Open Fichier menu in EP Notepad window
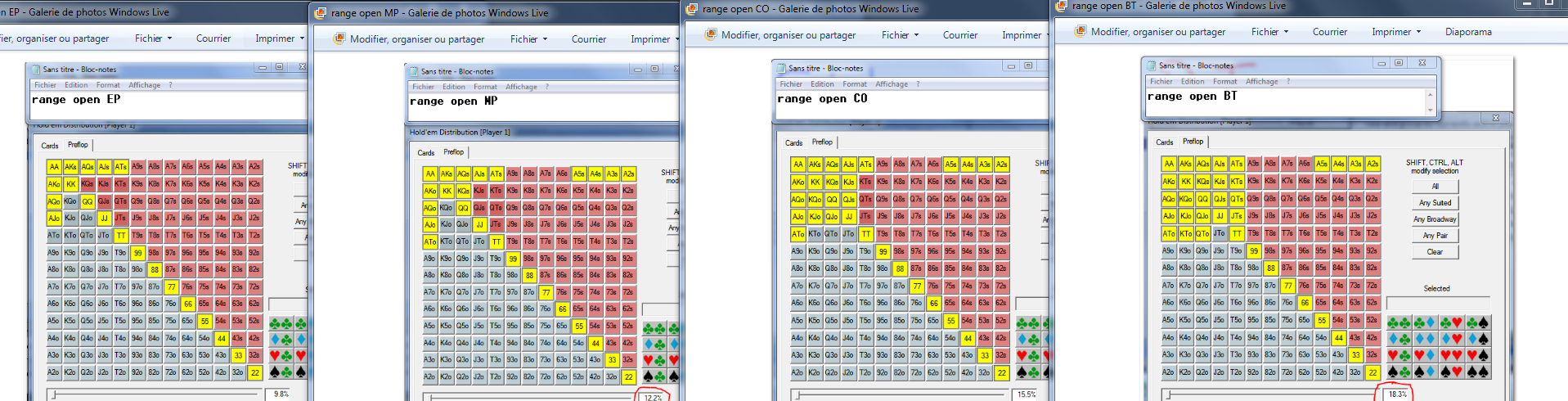This screenshot has height=401, width=1568. (45, 85)
